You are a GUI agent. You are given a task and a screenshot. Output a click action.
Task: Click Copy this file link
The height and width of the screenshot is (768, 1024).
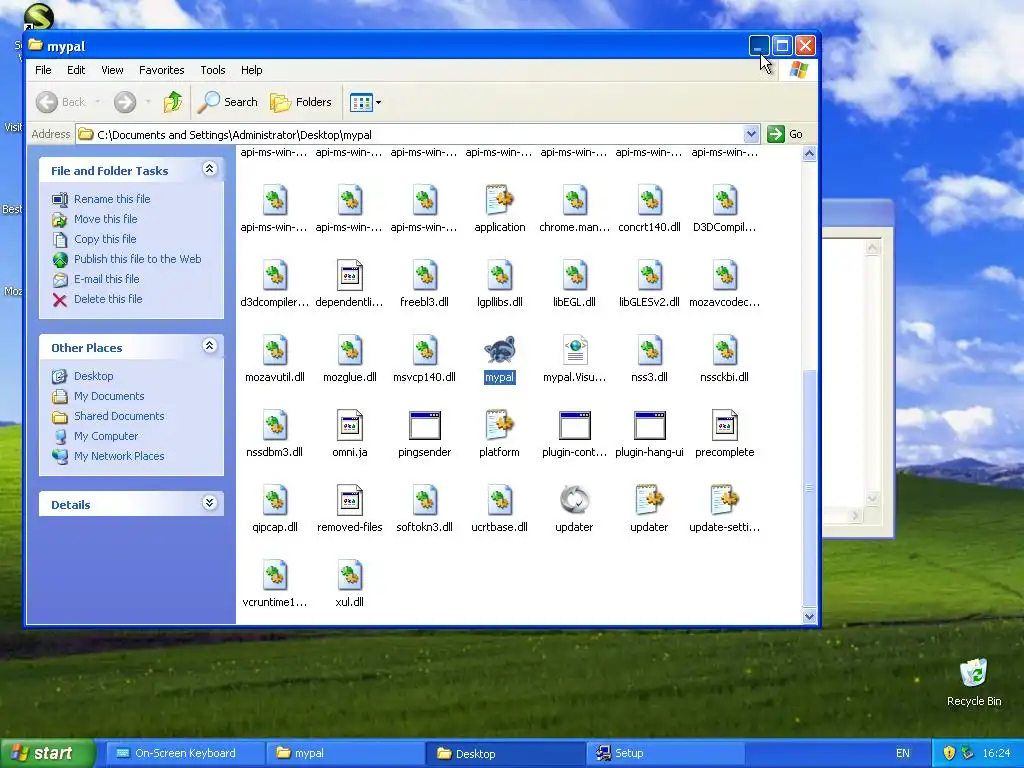click(x=104, y=239)
